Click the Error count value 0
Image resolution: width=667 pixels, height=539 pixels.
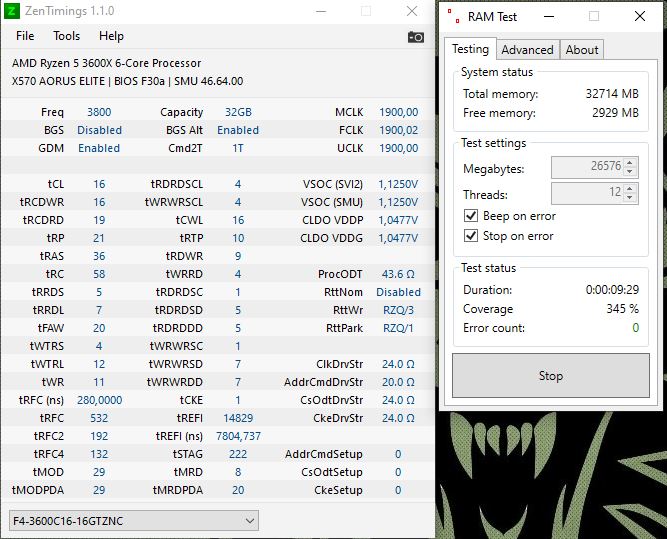[636, 328]
